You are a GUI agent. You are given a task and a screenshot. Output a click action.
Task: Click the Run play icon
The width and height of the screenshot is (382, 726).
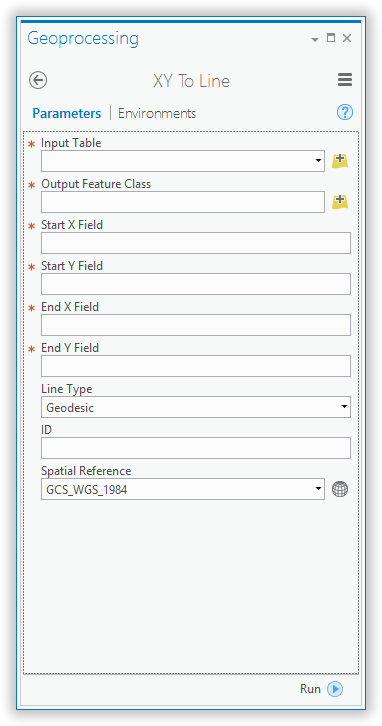[x=335, y=689]
